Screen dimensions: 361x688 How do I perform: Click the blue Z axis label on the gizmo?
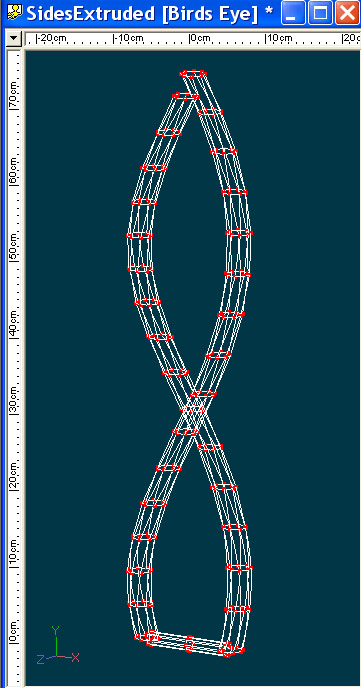coord(40,659)
